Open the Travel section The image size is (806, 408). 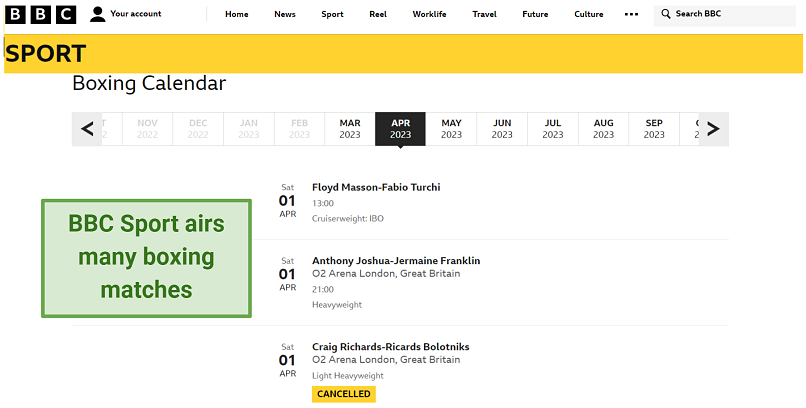click(x=484, y=14)
